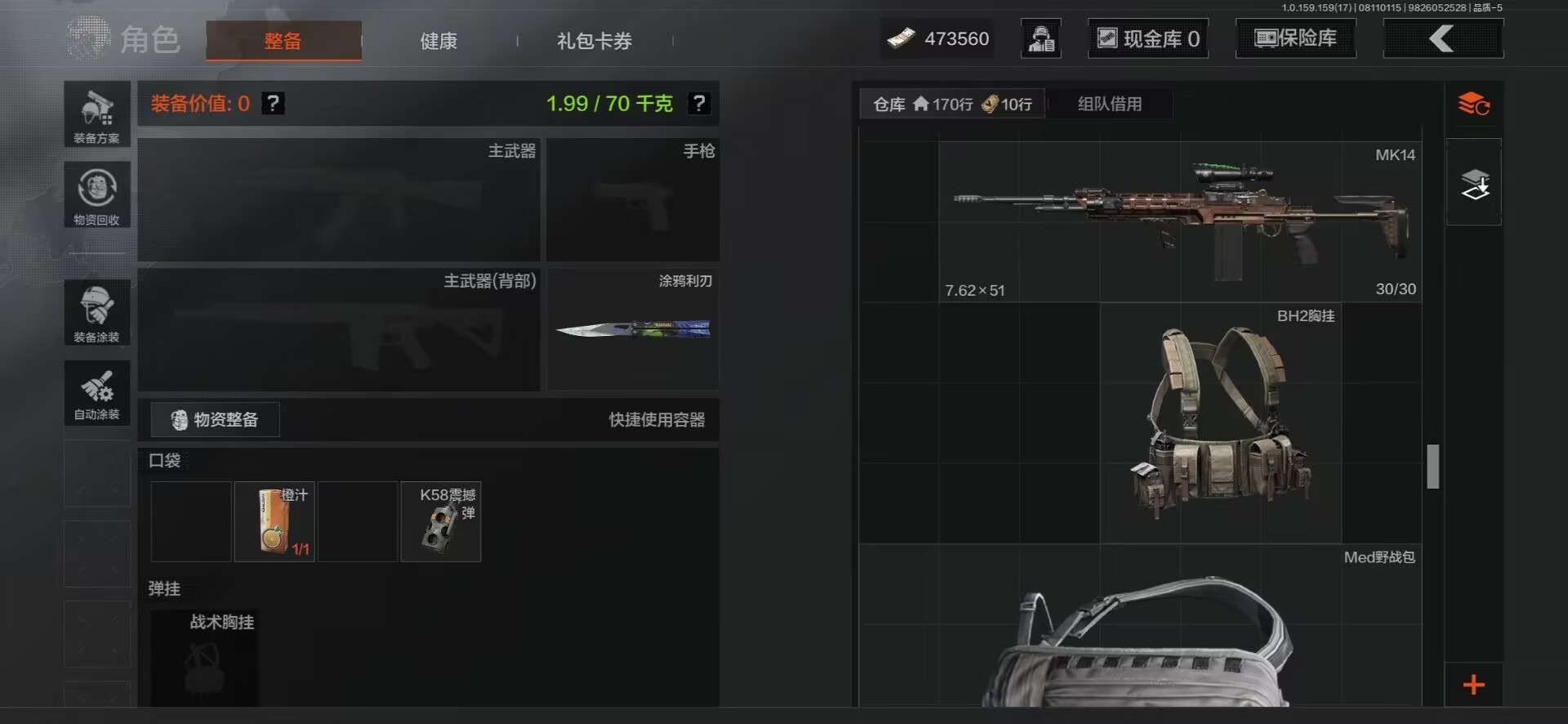Select the MK14 rifle in warehouse
The height and width of the screenshot is (724, 1568).
coord(1180,221)
